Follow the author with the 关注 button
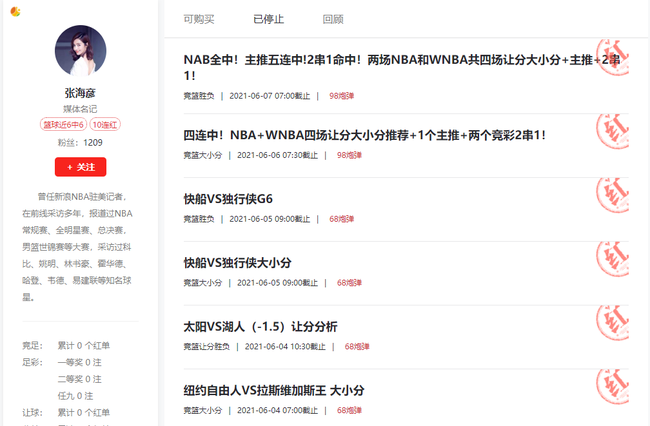 (x=80, y=167)
